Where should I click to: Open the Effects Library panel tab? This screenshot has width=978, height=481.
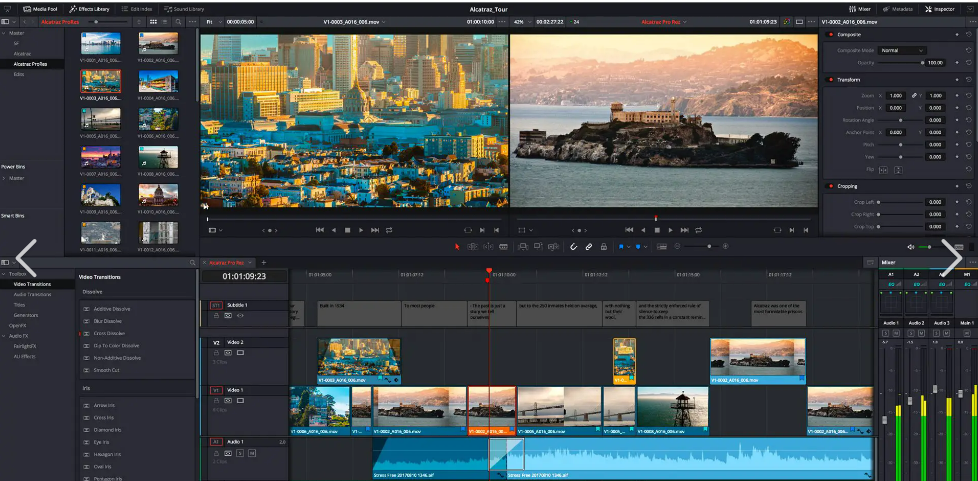pyautogui.click(x=89, y=9)
